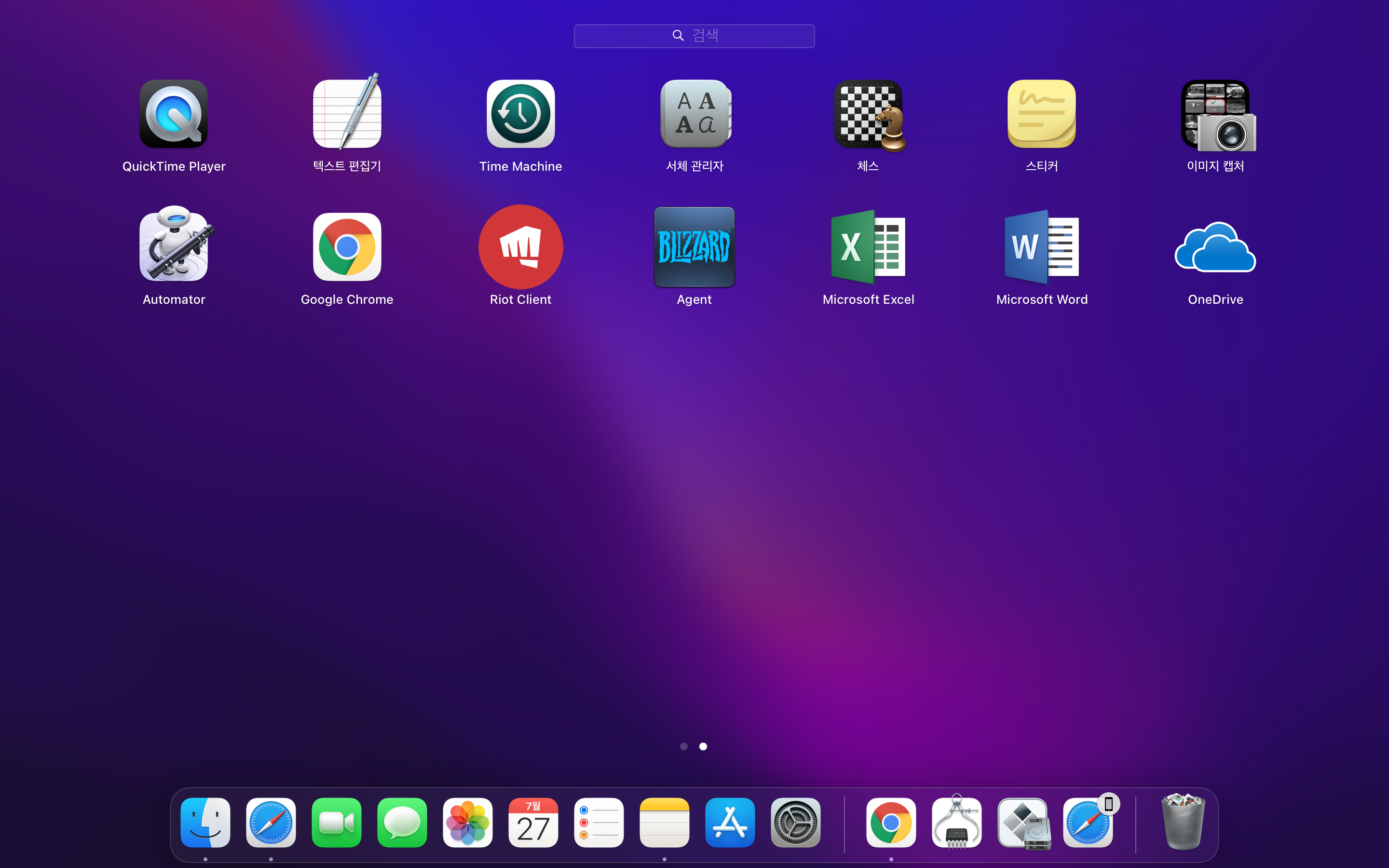Open System Preferences gear in Dock

[795, 822]
